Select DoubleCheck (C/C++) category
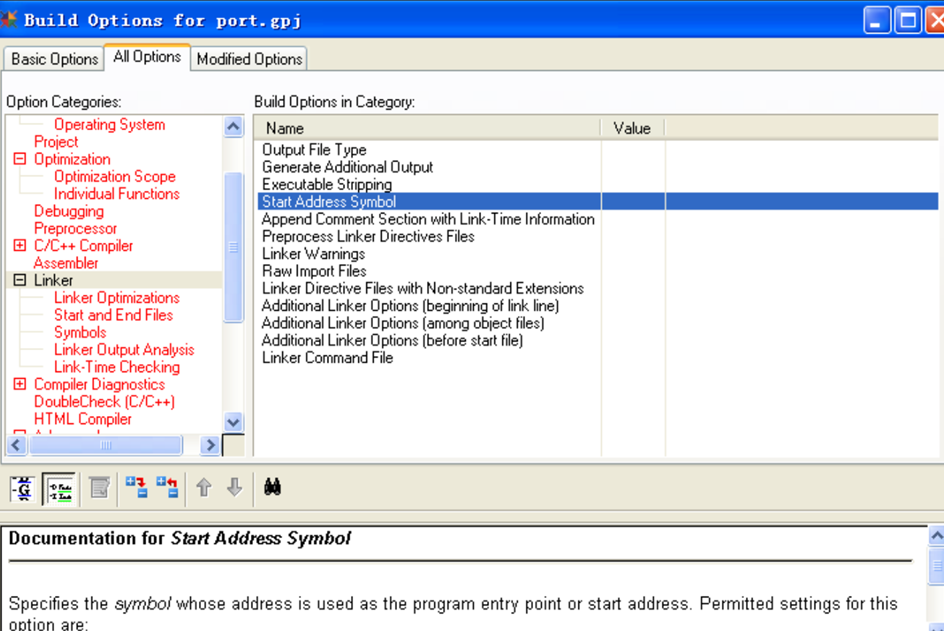The width and height of the screenshot is (944, 631). coord(104,402)
